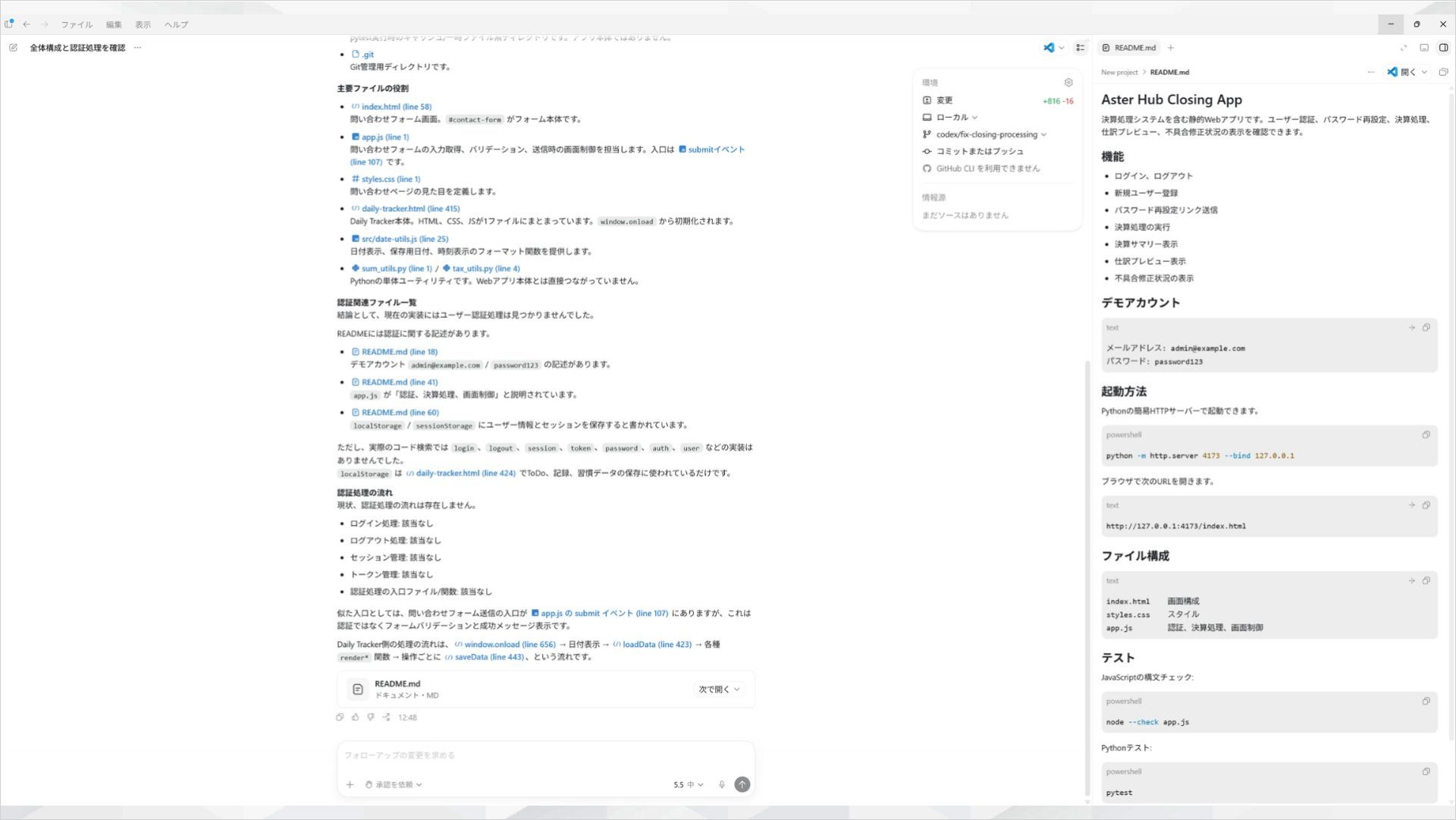Image resolution: width=1456 pixels, height=820 pixels.
Task: Open the 変更 changes row
Action: pos(998,100)
